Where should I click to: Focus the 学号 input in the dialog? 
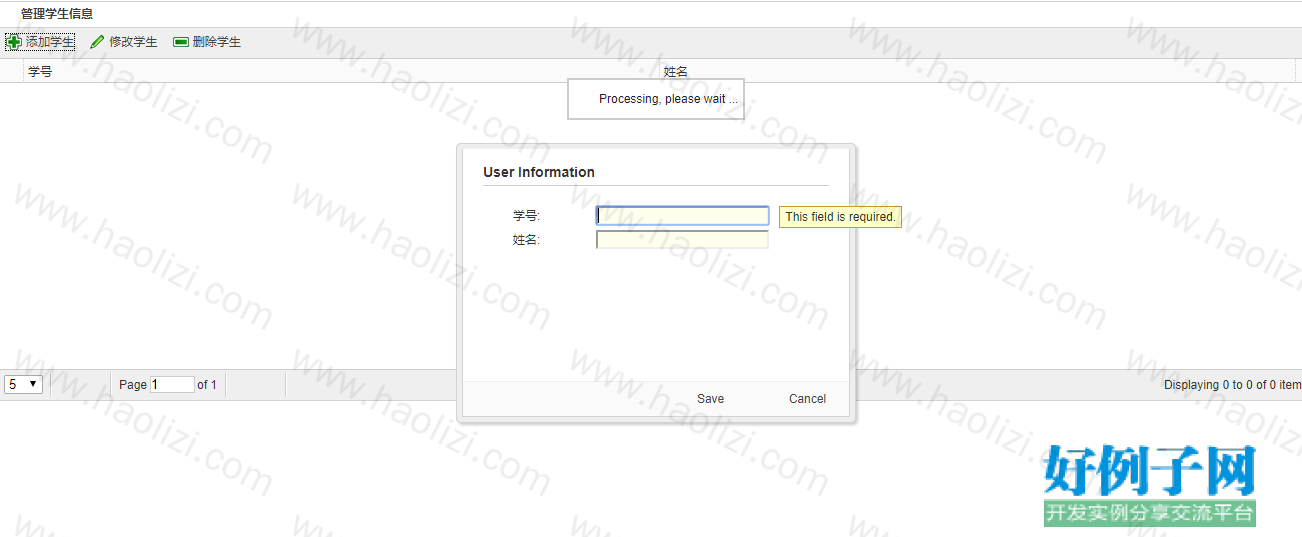pyautogui.click(x=683, y=216)
